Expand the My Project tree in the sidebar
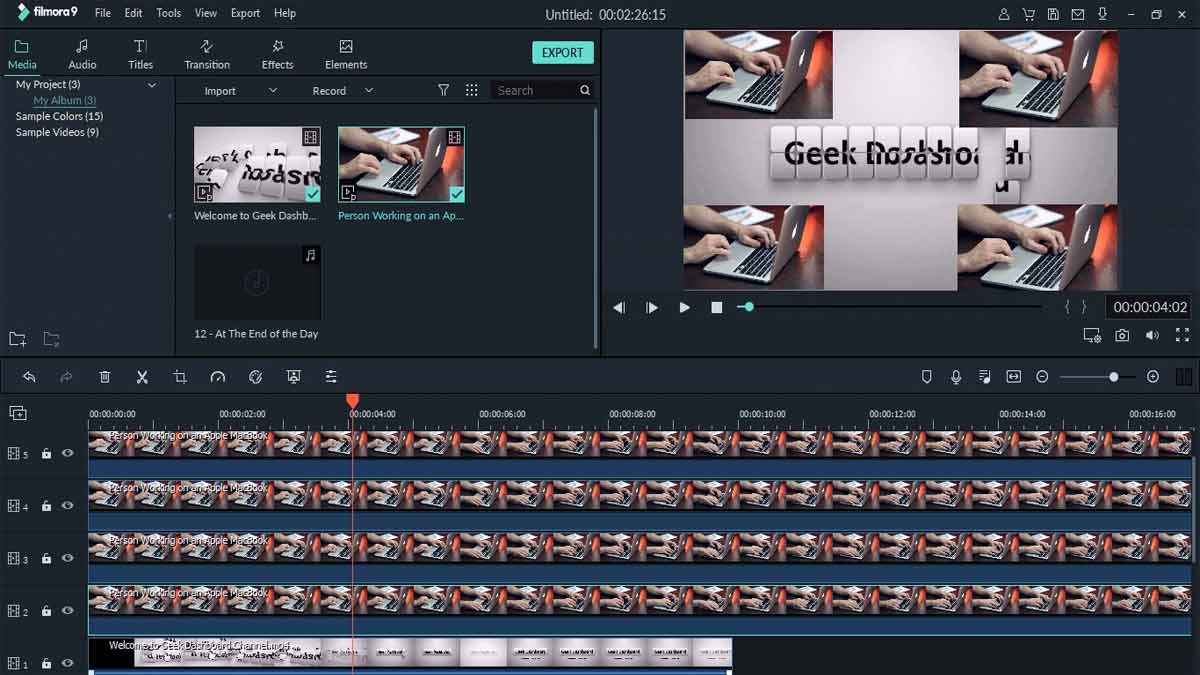The image size is (1200, 675). tap(152, 84)
